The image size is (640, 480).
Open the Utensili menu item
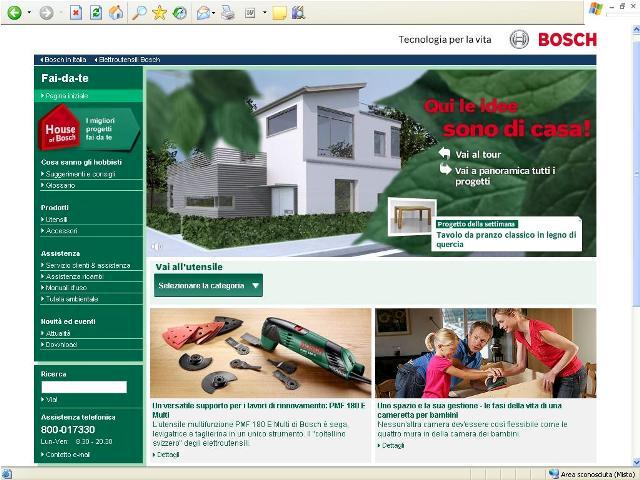click(x=54, y=219)
